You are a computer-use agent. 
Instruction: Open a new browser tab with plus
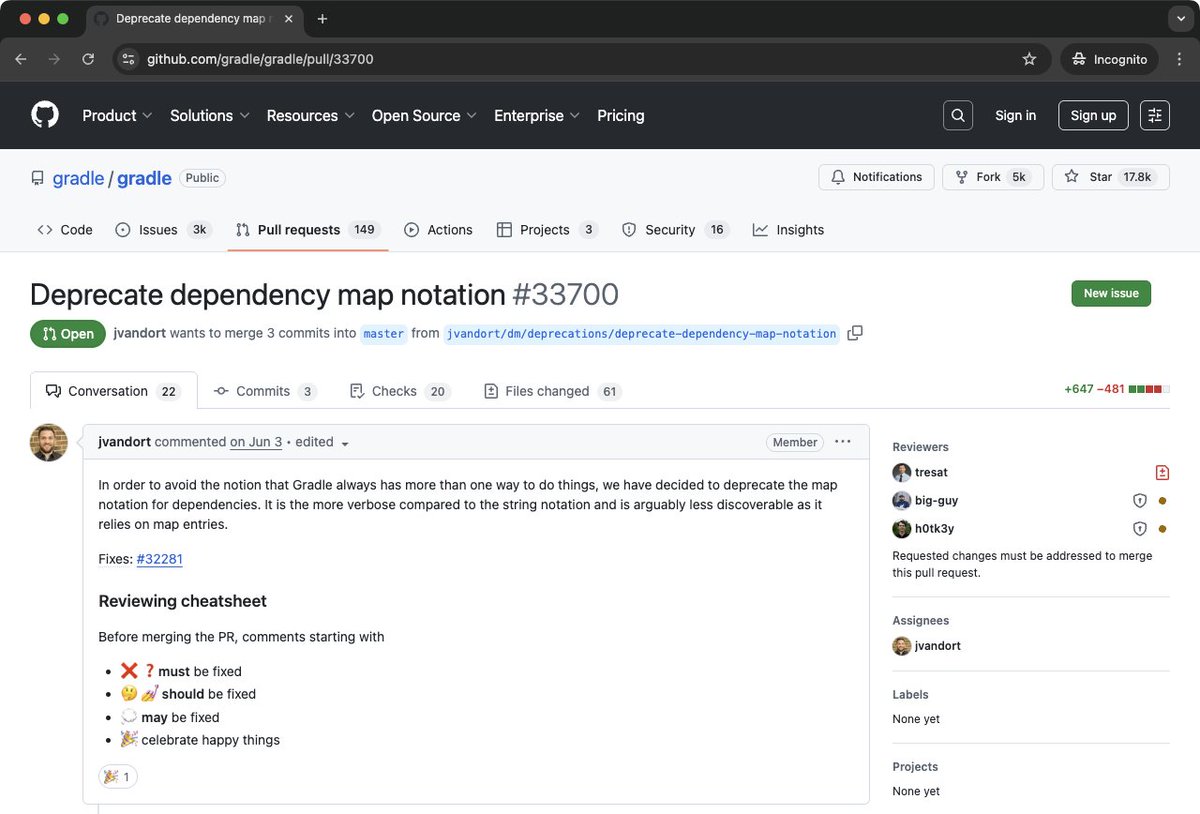click(322, 19)
